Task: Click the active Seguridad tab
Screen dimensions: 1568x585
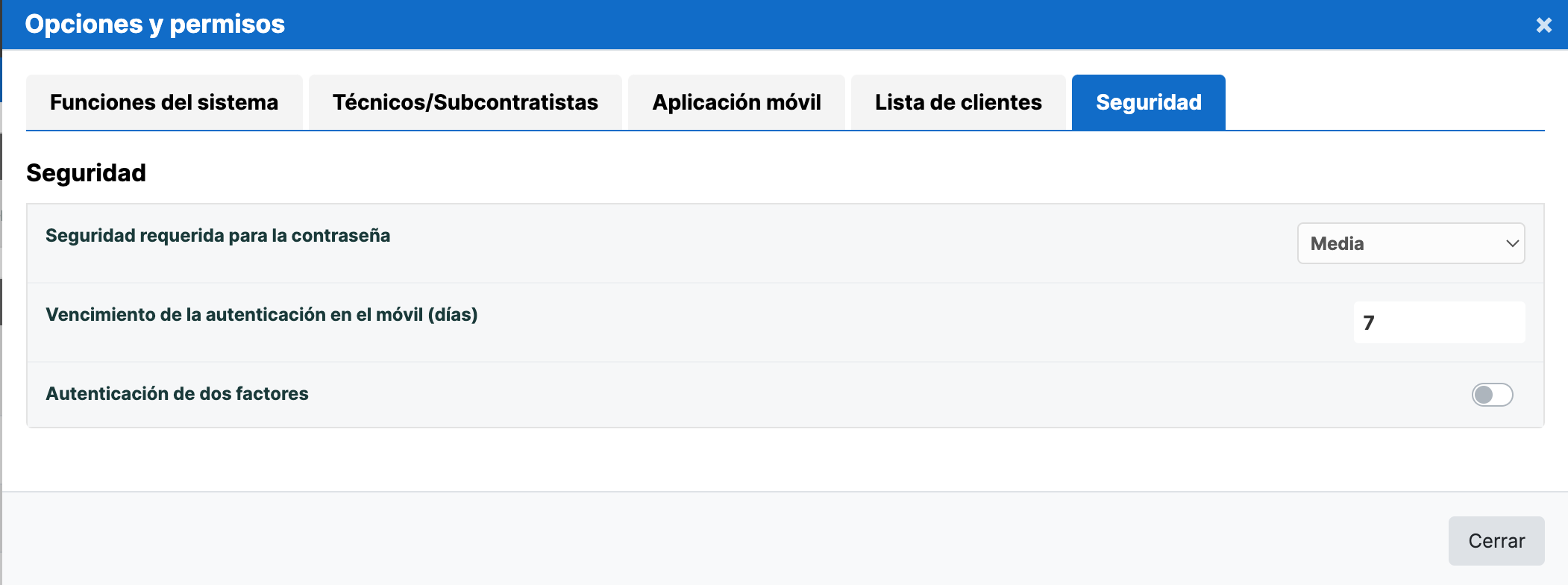Action: (x=1149, y=102)
